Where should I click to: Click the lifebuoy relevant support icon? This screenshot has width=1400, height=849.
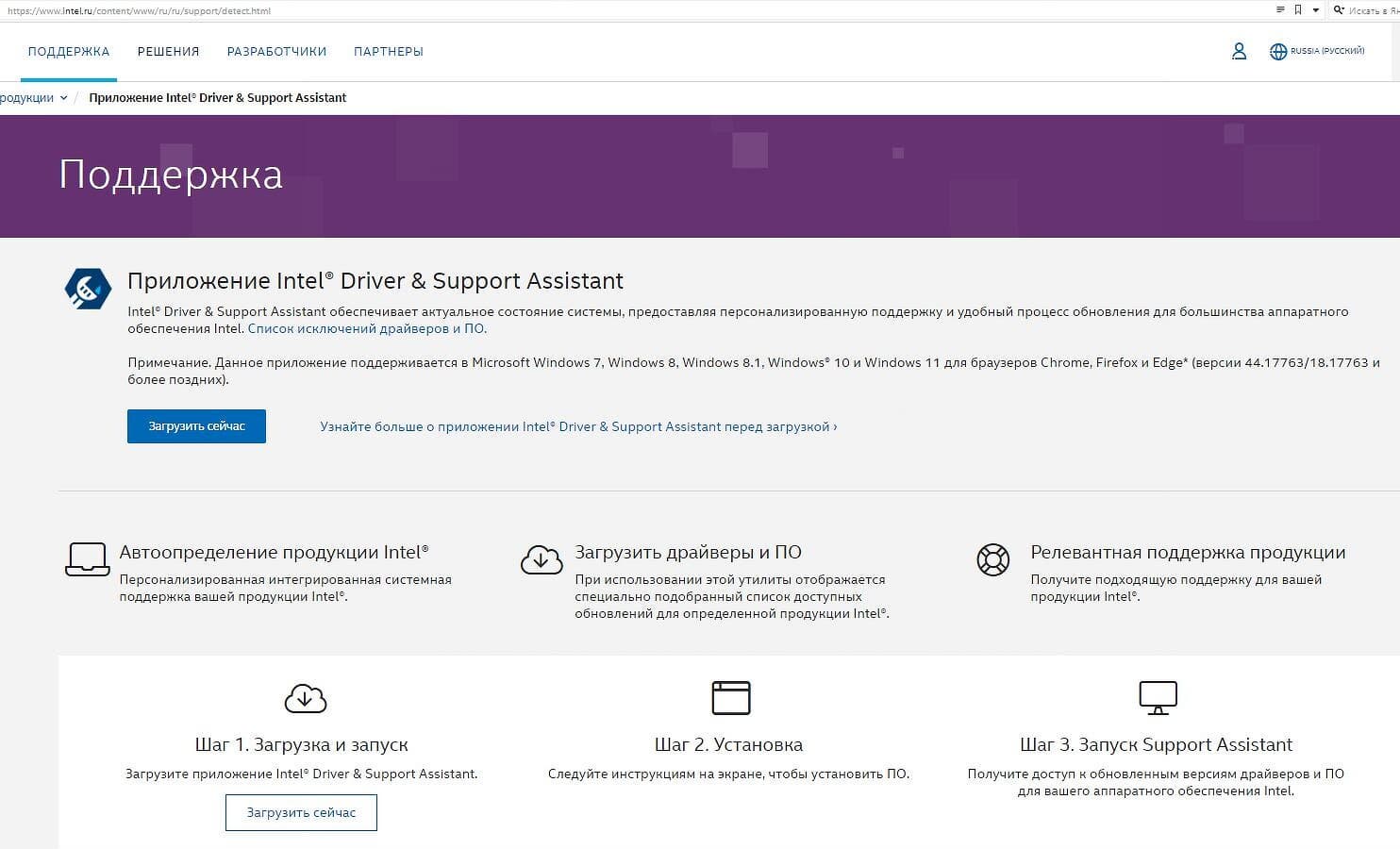(993, 559)
